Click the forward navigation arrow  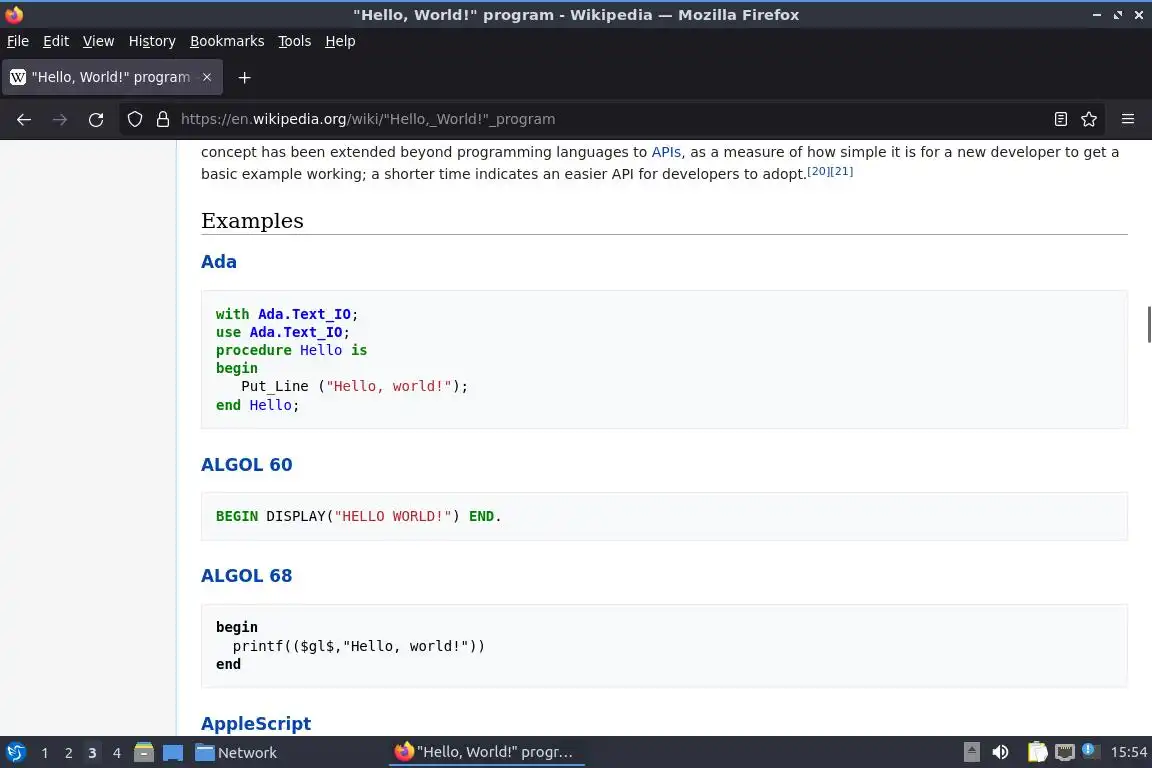[60, 119]
